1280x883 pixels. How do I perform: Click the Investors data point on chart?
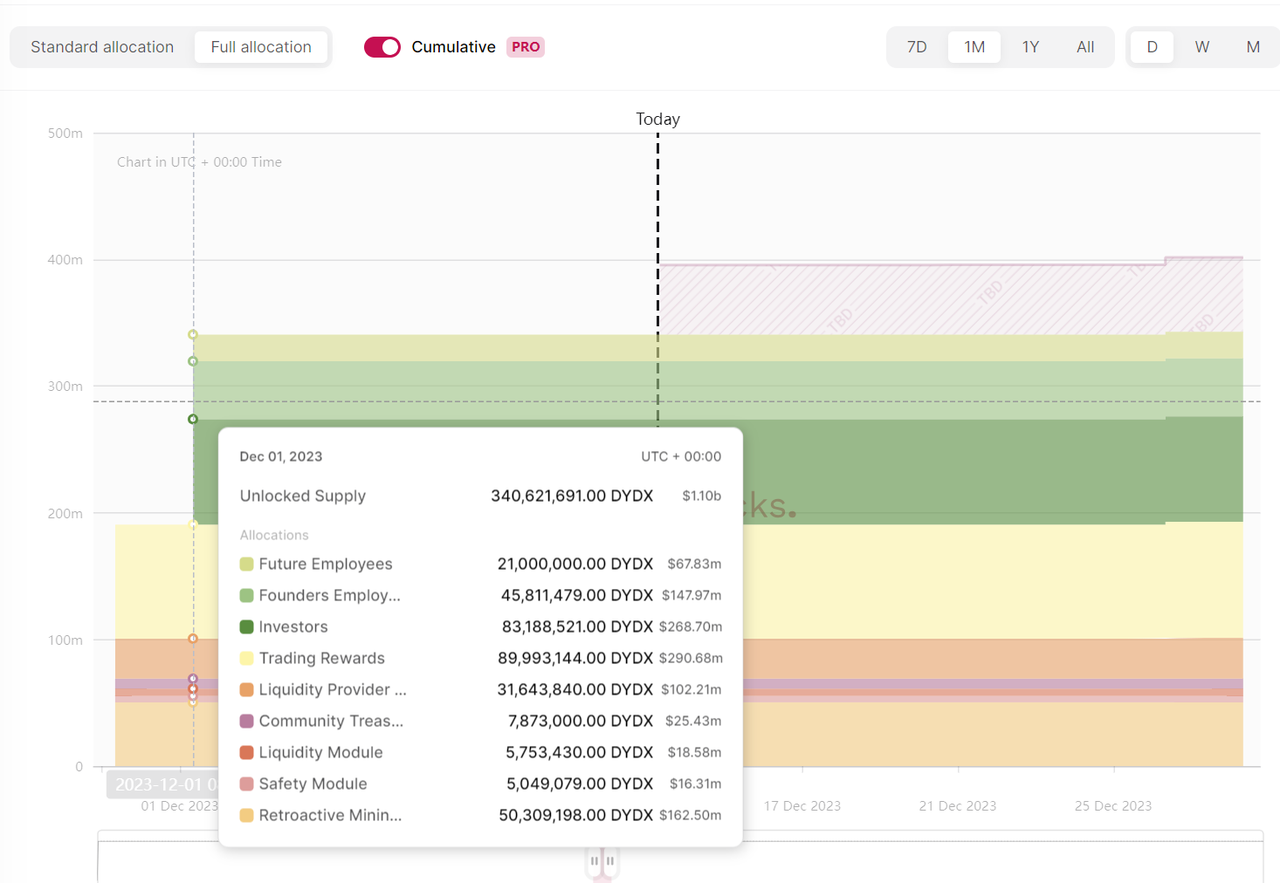(193, 419)
